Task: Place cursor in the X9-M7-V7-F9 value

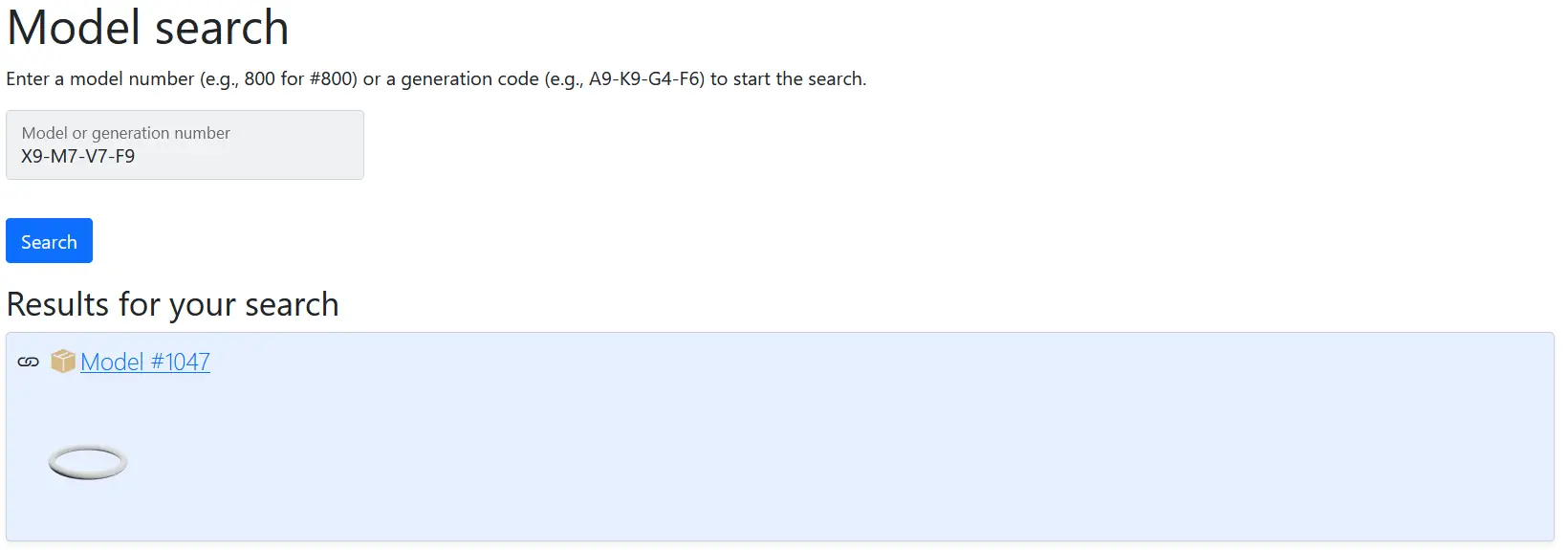Action: point(78,156)
